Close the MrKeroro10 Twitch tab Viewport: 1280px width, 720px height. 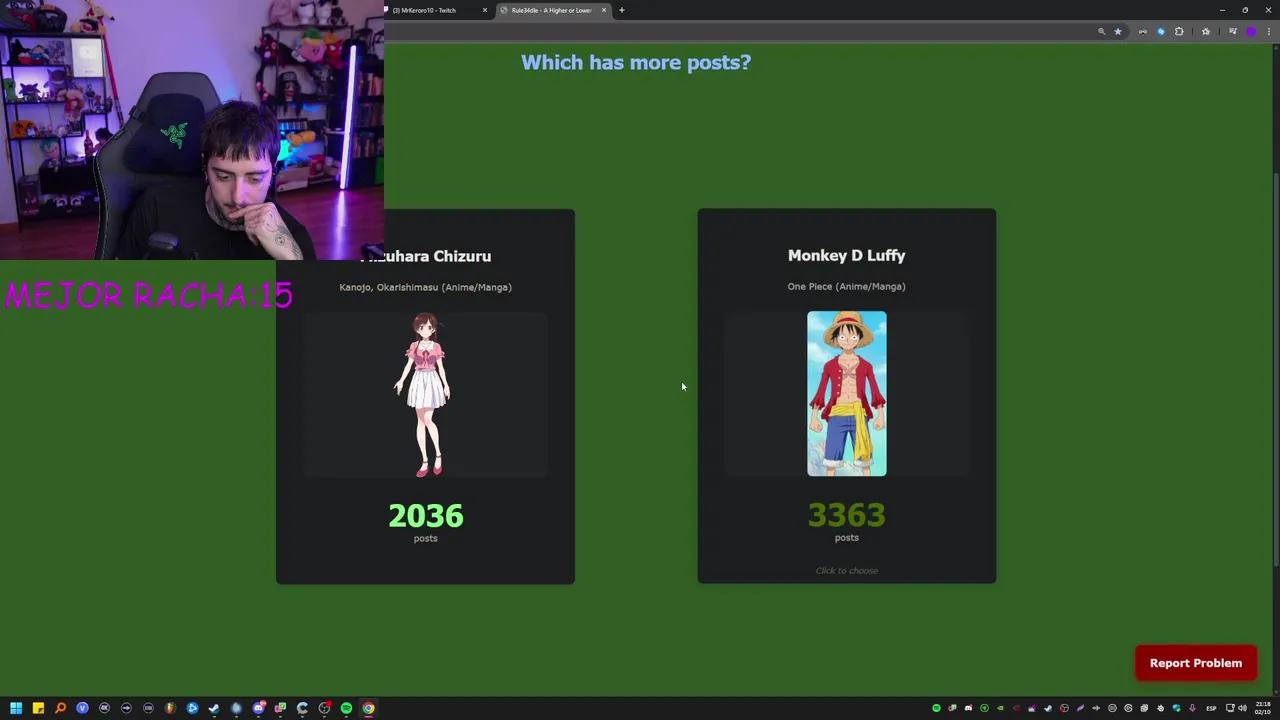(x=485, y=10)
